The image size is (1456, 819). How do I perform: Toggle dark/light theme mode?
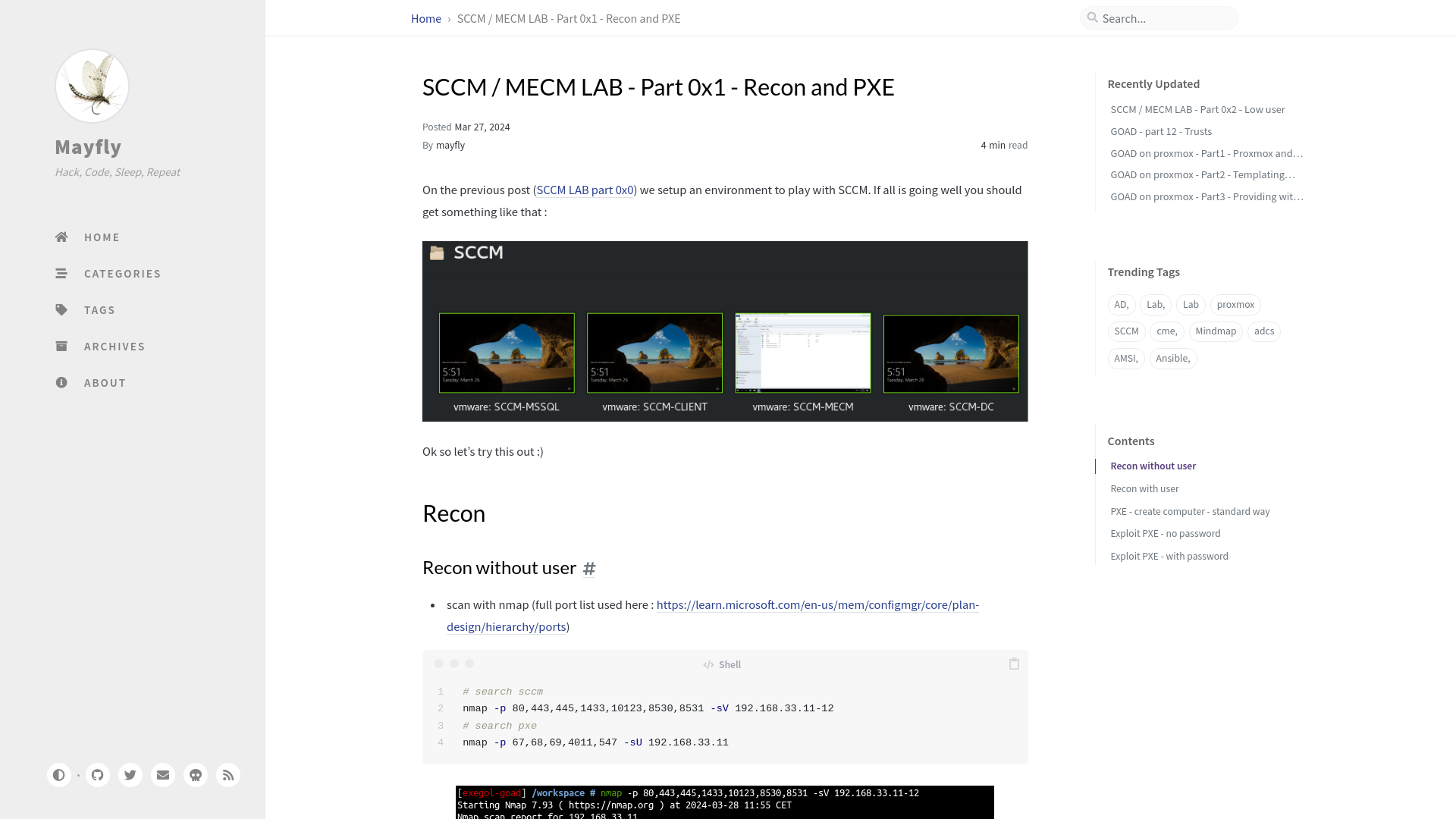click(x=59, y=775)
